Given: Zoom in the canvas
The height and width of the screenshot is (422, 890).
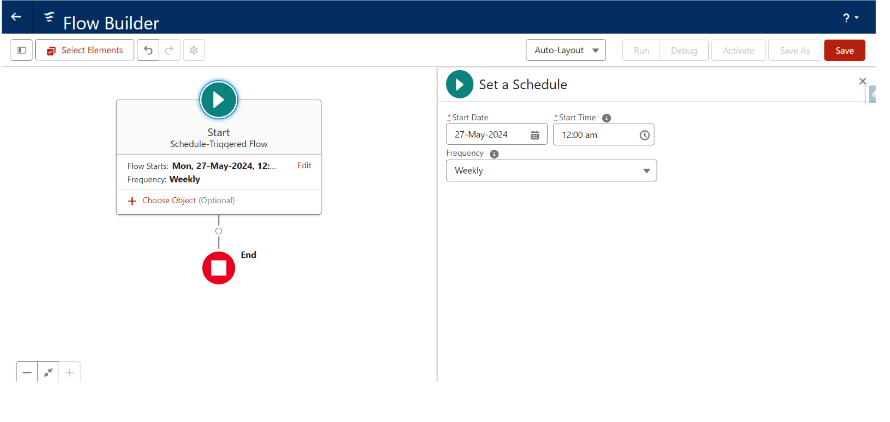Looking at the screenshot, I should [69, 373].
